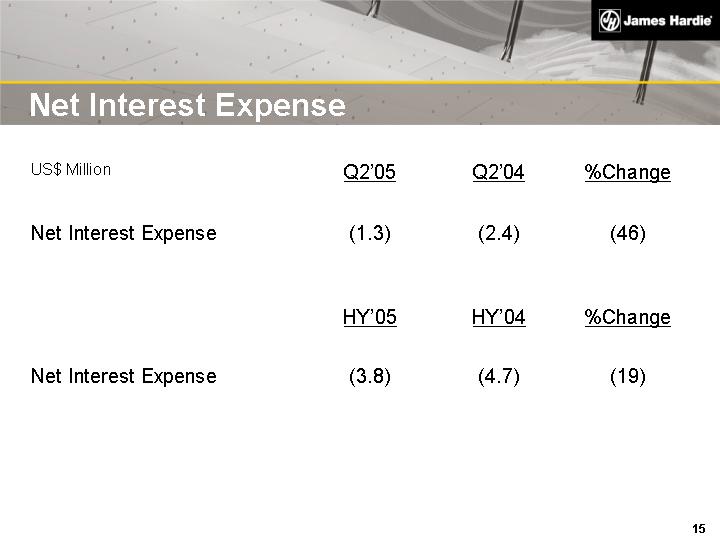Viewport: 720px width, 540px height.
Task: Select the %Change header beside Q2'04
Action: coord(627,173)
